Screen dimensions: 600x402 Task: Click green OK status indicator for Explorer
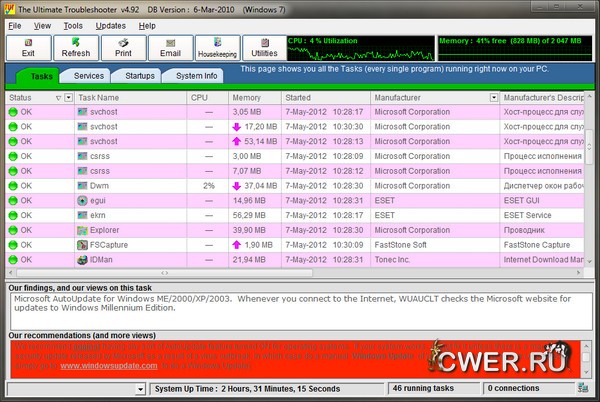pyautogui.click(x=13, y=229)
